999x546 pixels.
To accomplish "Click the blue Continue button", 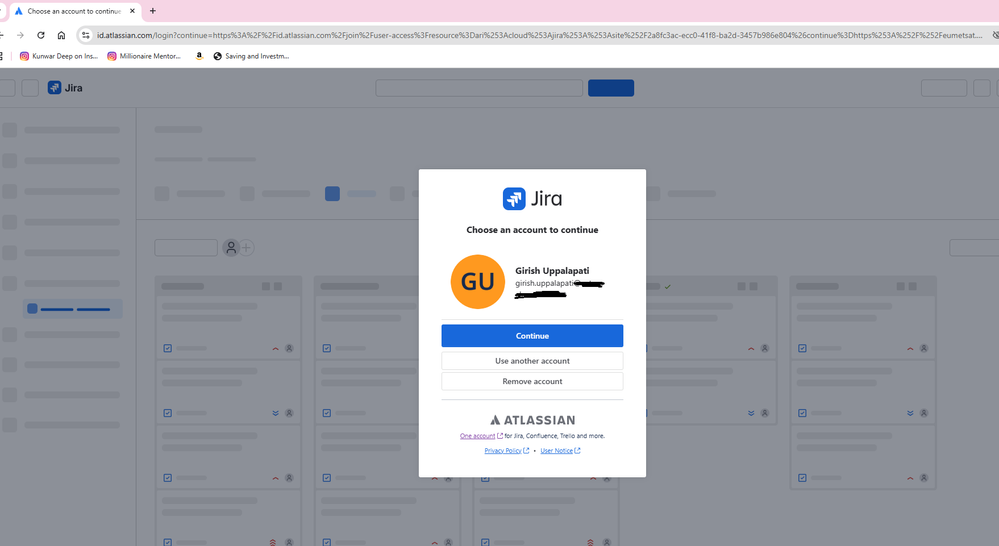I will coord(532,336).
